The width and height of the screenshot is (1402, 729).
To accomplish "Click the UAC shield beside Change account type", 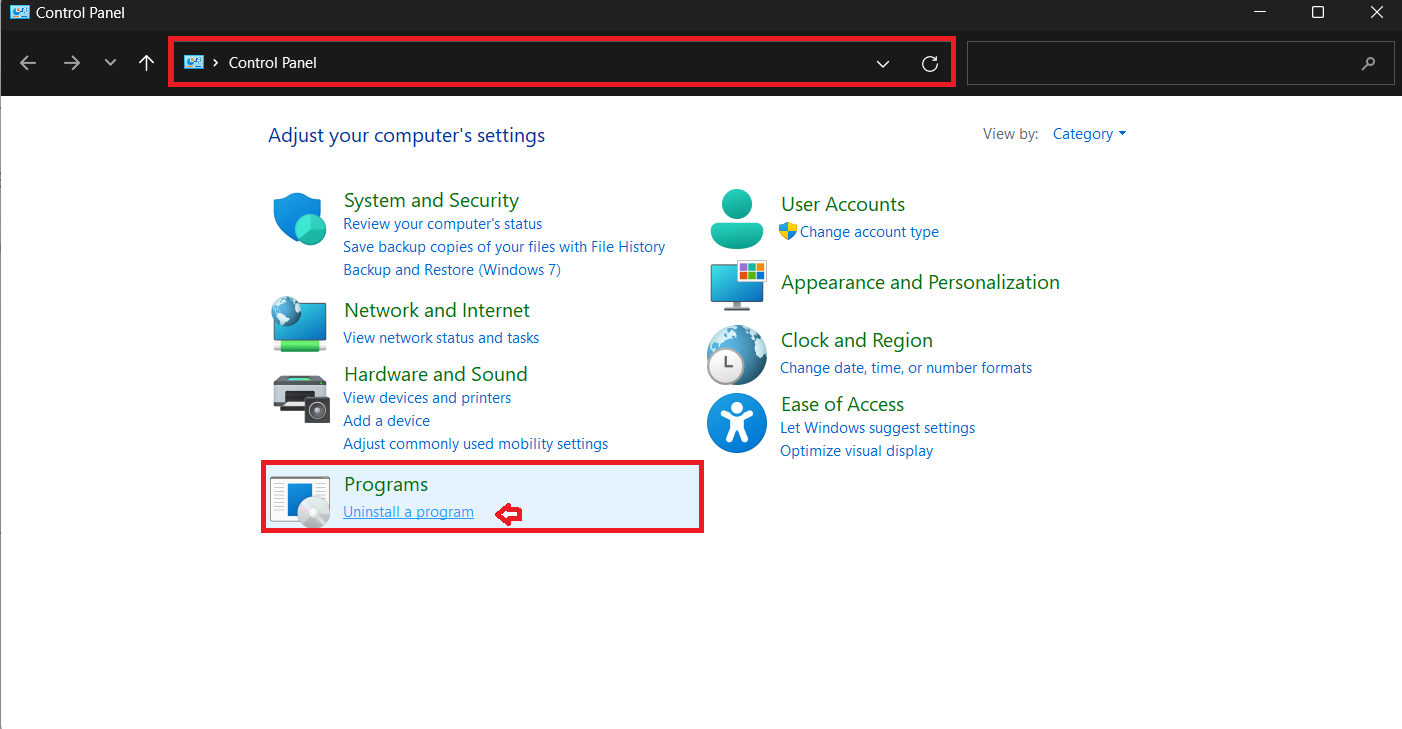I will click(788, 231).
